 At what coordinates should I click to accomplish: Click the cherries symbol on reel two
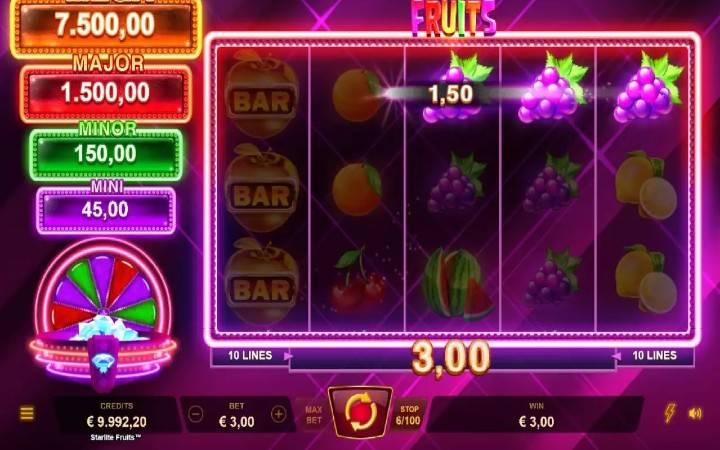coord(357,281)
